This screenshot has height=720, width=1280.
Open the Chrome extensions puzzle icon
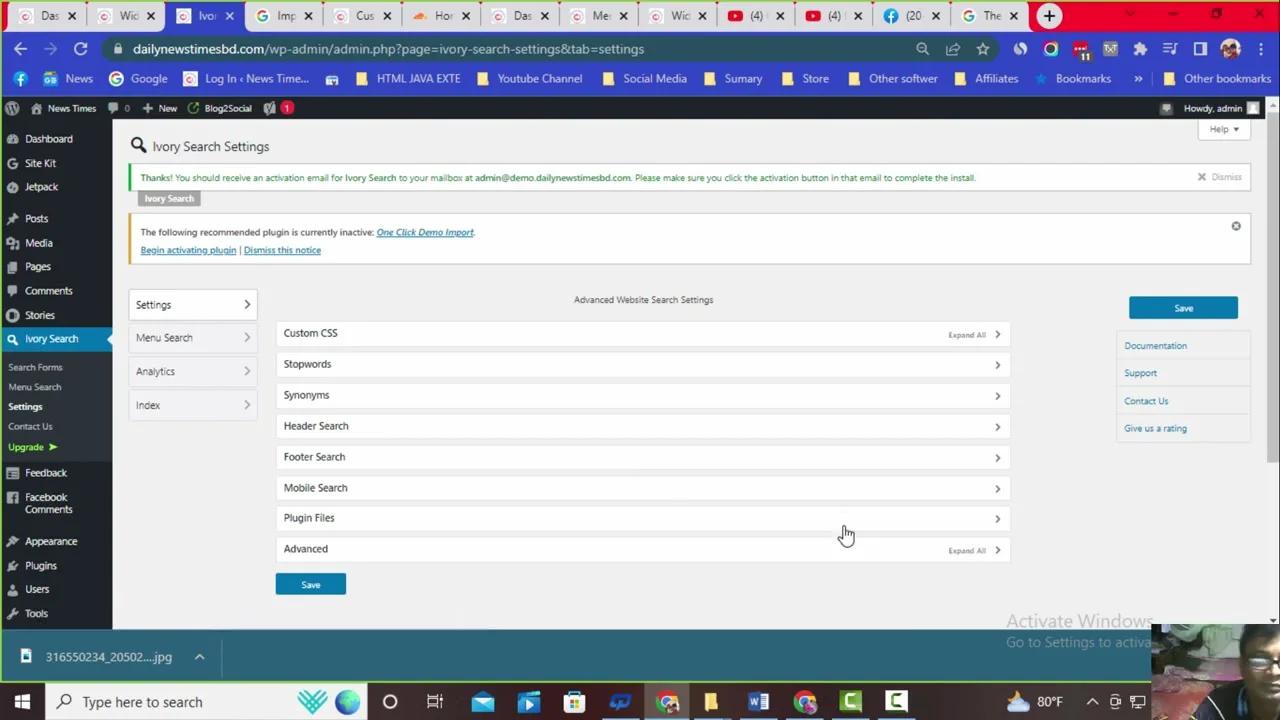coord(1140,48)
